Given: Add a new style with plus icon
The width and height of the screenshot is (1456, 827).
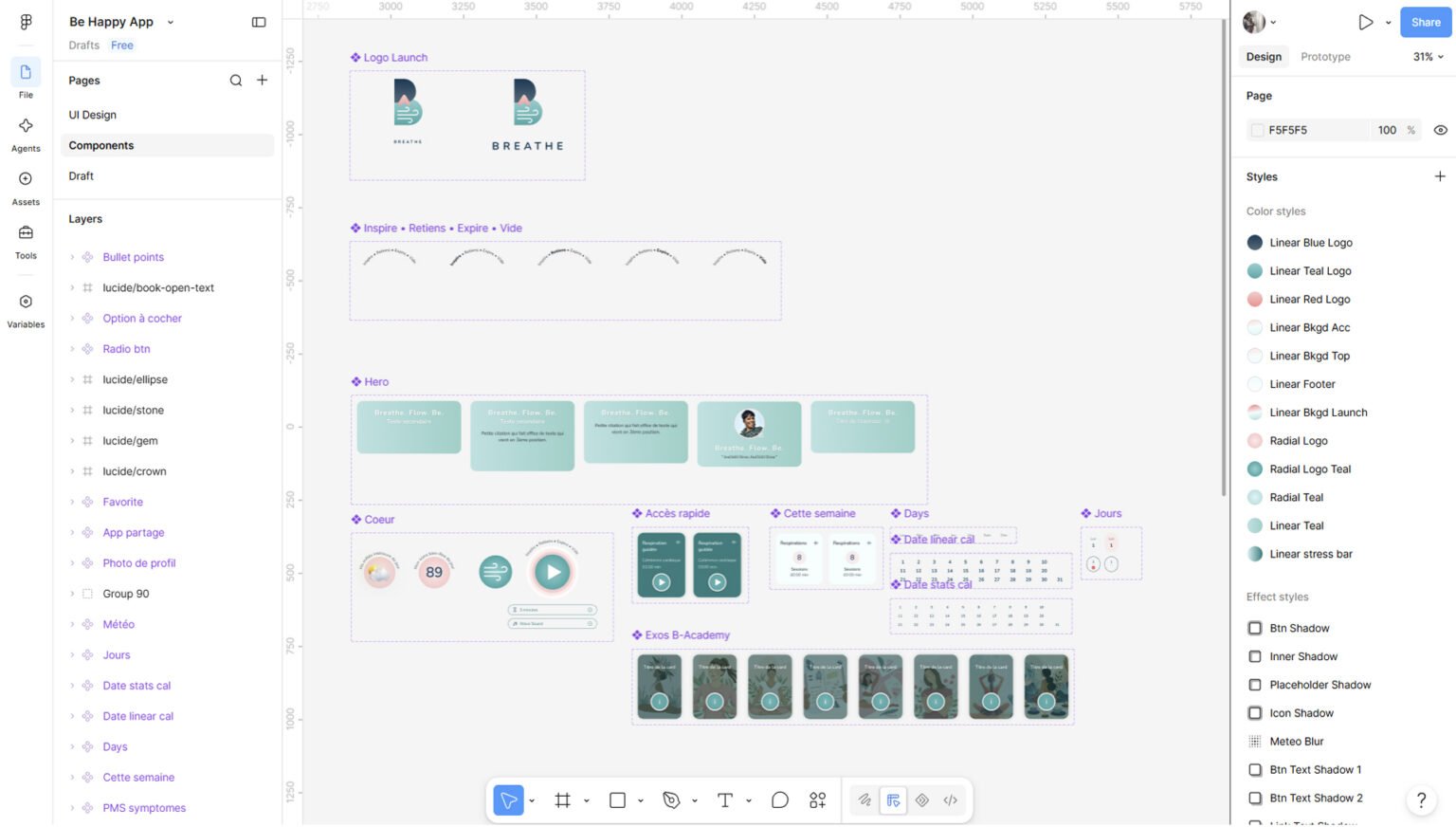Looking at the screenshot, I should tap(1440, 176).
